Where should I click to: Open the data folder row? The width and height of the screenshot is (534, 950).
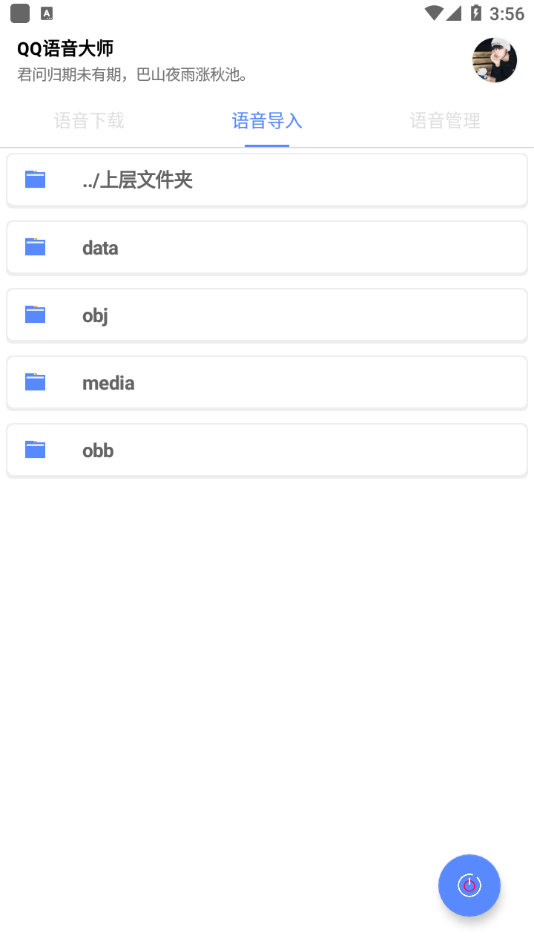click(x=267, y=248)
